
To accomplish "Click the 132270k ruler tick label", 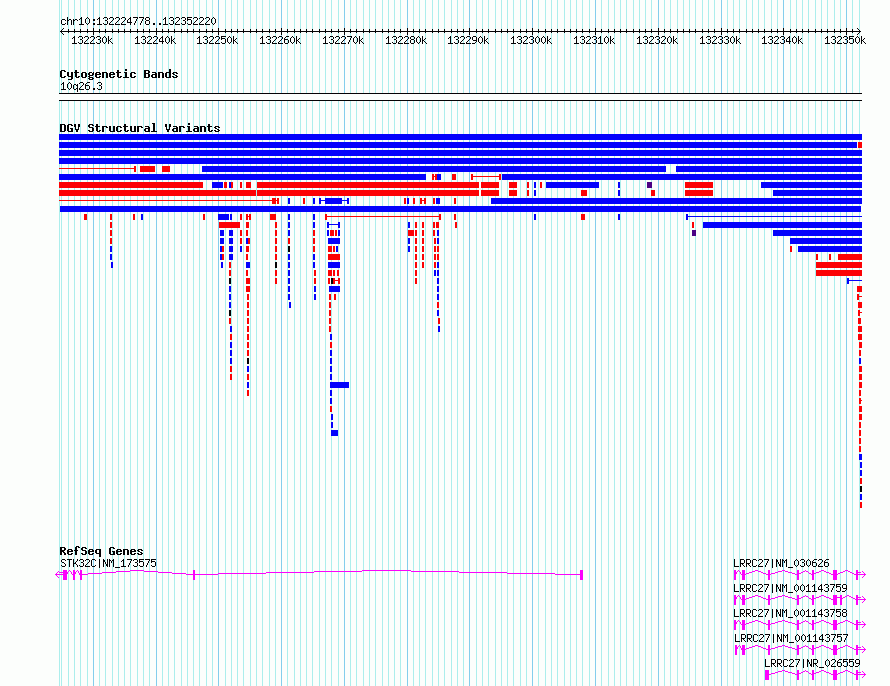I will pos(343,40).
